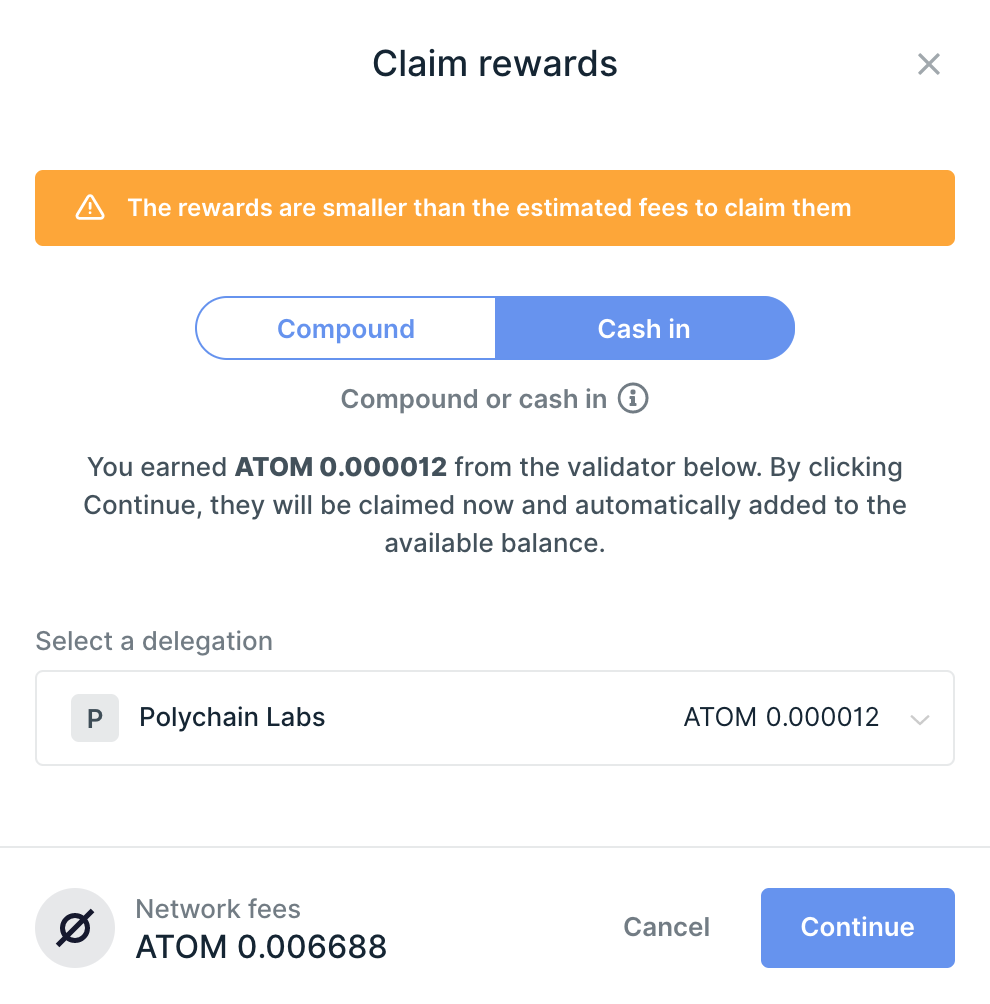Image resolution: width=990 pixels, height=1004 pixels.
Task: Switch to the Compound option
Action: click(346, 329)
